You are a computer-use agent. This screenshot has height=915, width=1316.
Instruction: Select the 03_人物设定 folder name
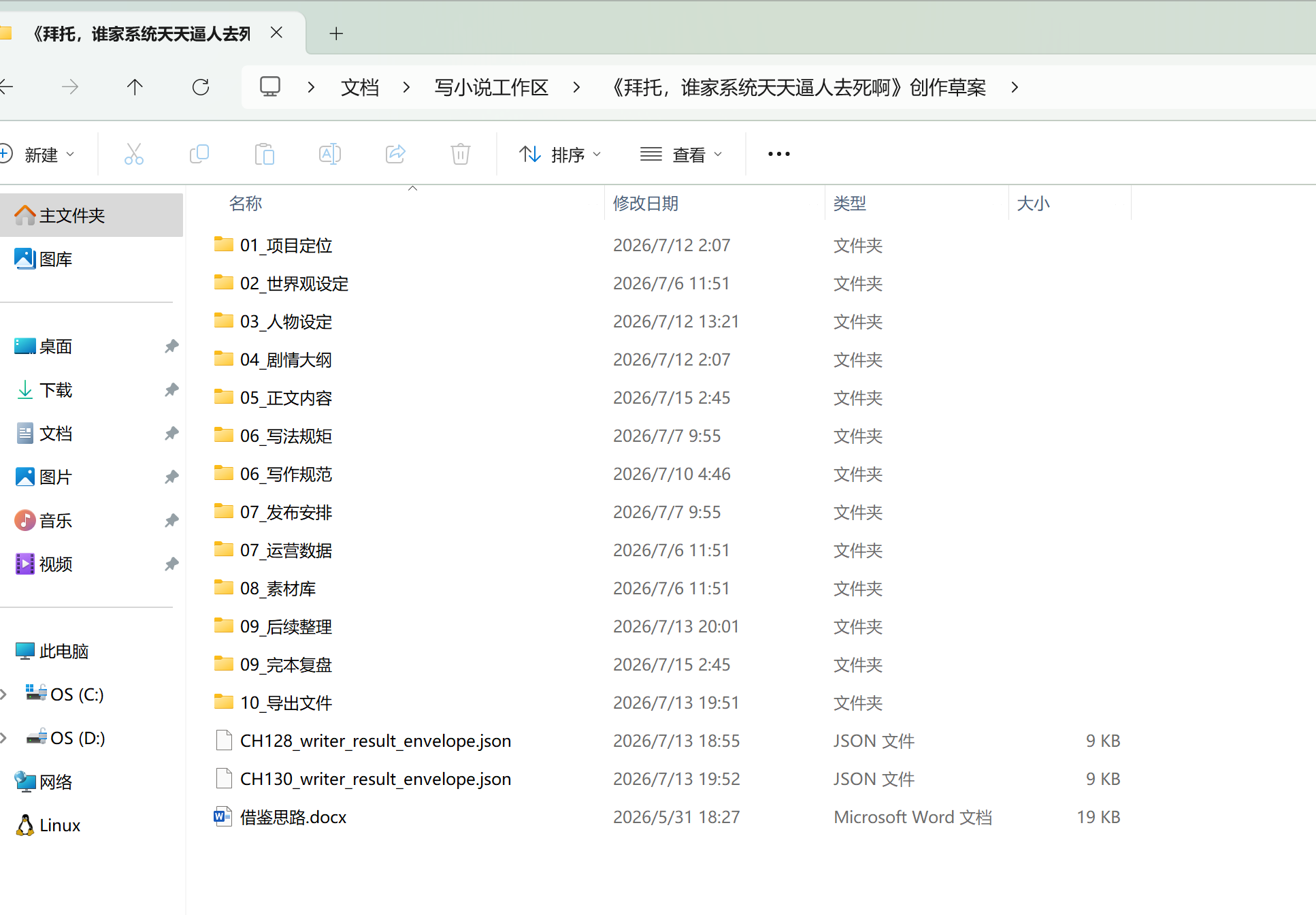pos(286,321)
